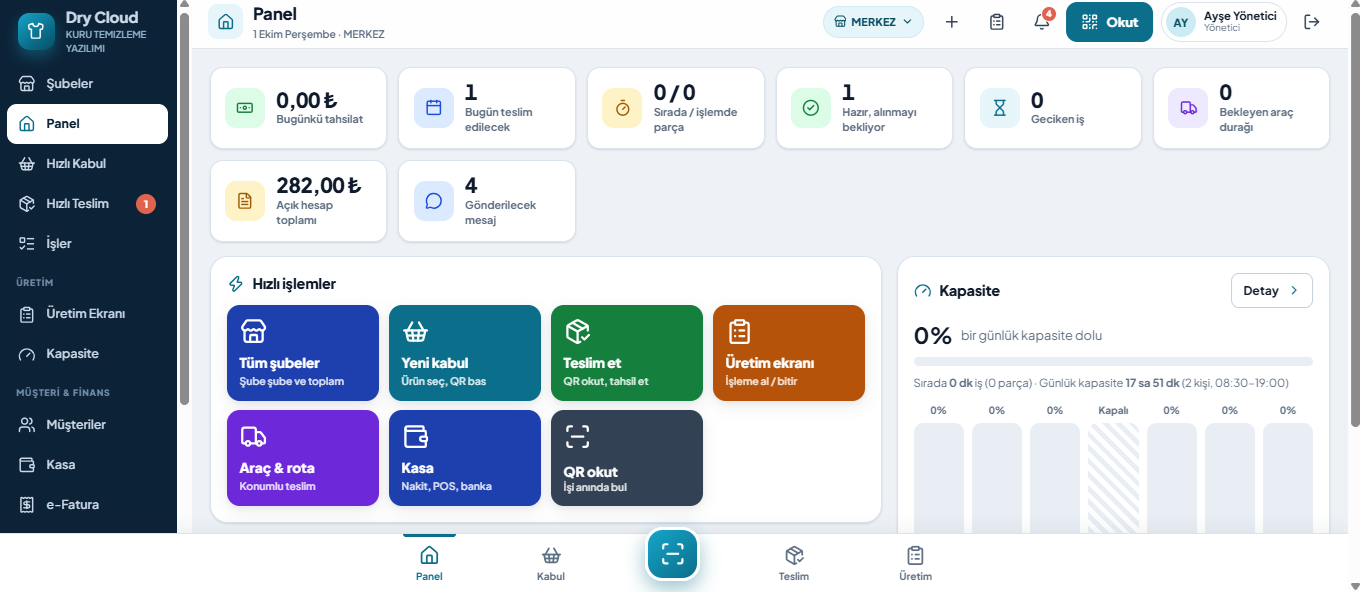The width and height of the screenshot is (1360, 592).
Task: Click the striped Kapalı day column
Action: tap(1113, 478)
